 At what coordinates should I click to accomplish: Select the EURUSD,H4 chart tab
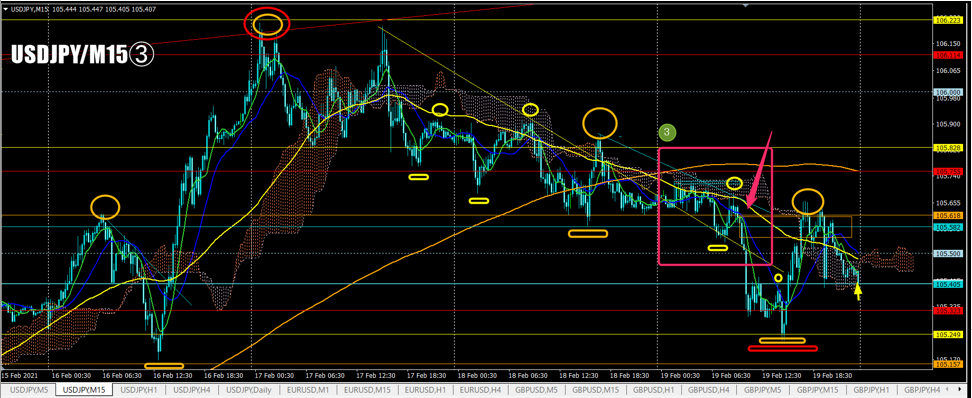[481, 389]
